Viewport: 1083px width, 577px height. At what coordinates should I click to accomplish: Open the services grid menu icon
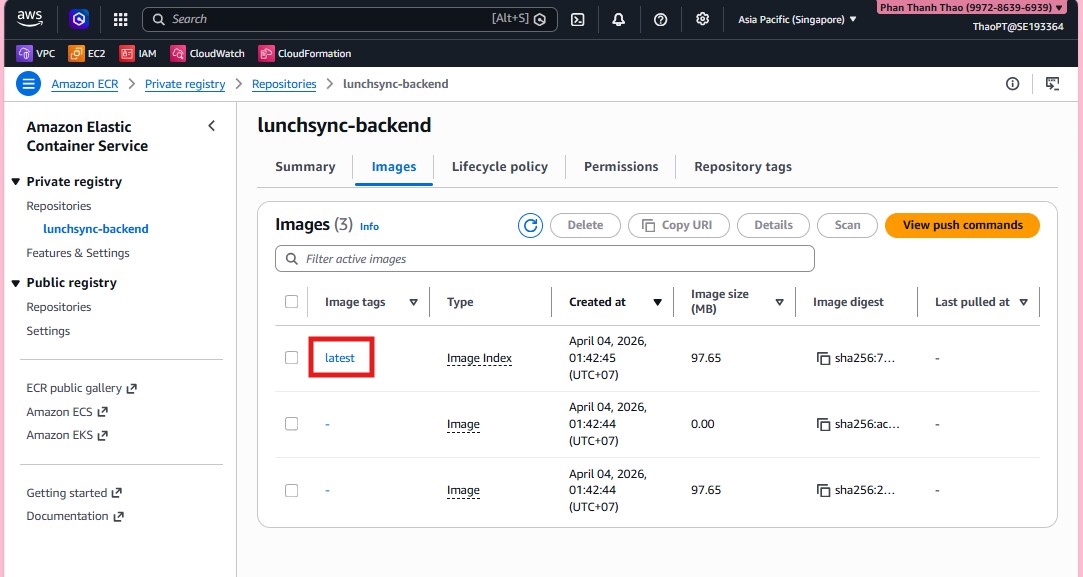tap(120, 19)
